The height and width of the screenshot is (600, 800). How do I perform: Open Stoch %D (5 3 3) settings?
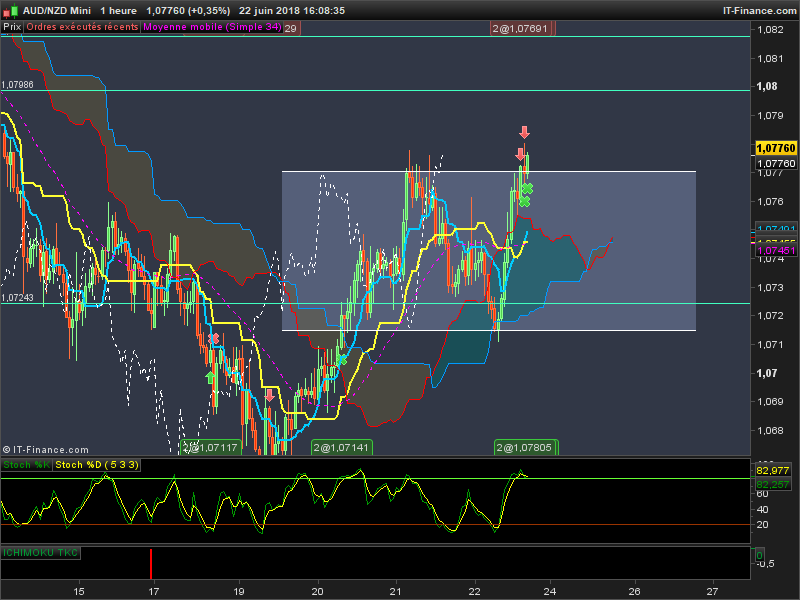pyautogui.click(x=97, y=465)
